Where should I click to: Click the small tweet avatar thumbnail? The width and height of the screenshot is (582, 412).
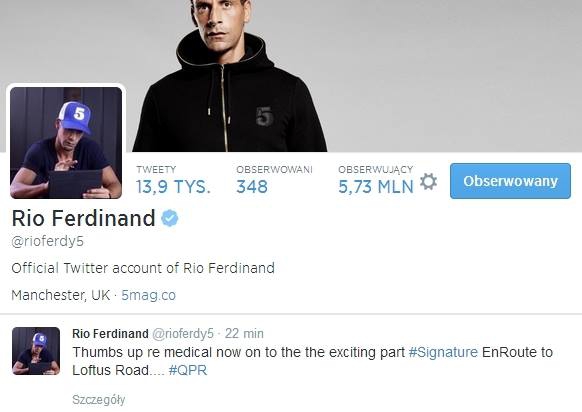[36, 351]
